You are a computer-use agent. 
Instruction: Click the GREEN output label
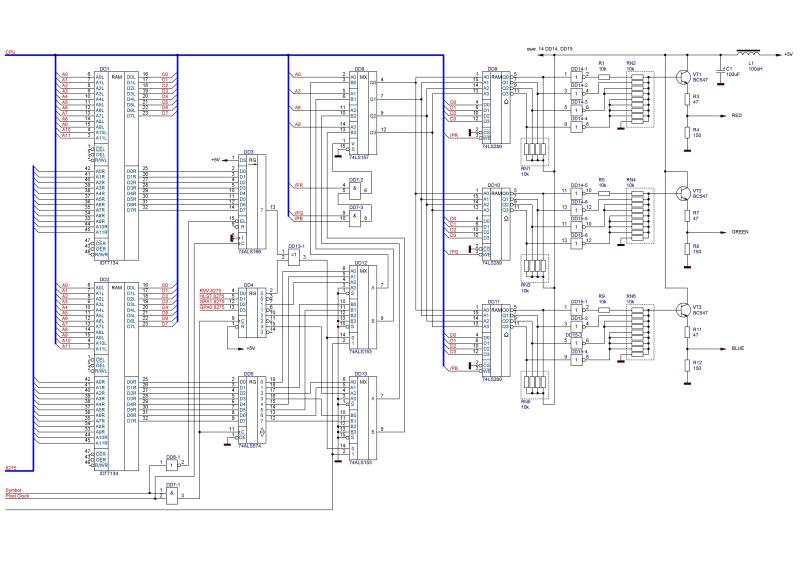coord(739,231)
